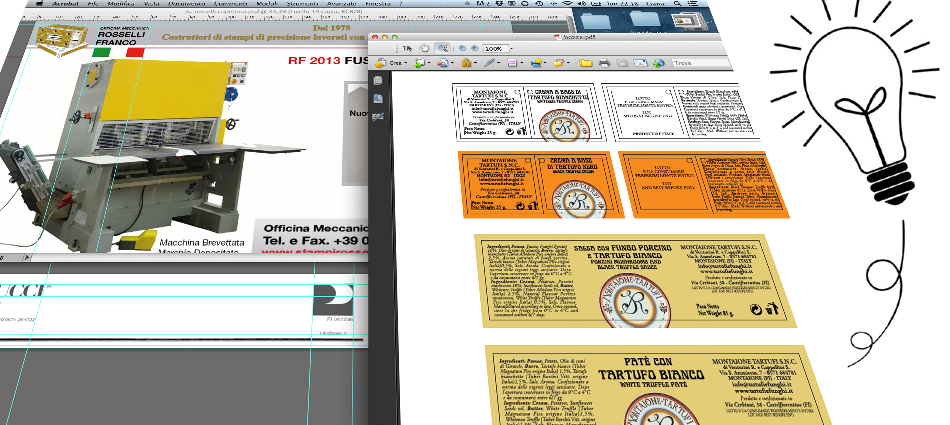Open the Finestra menu

click(378, 4)
